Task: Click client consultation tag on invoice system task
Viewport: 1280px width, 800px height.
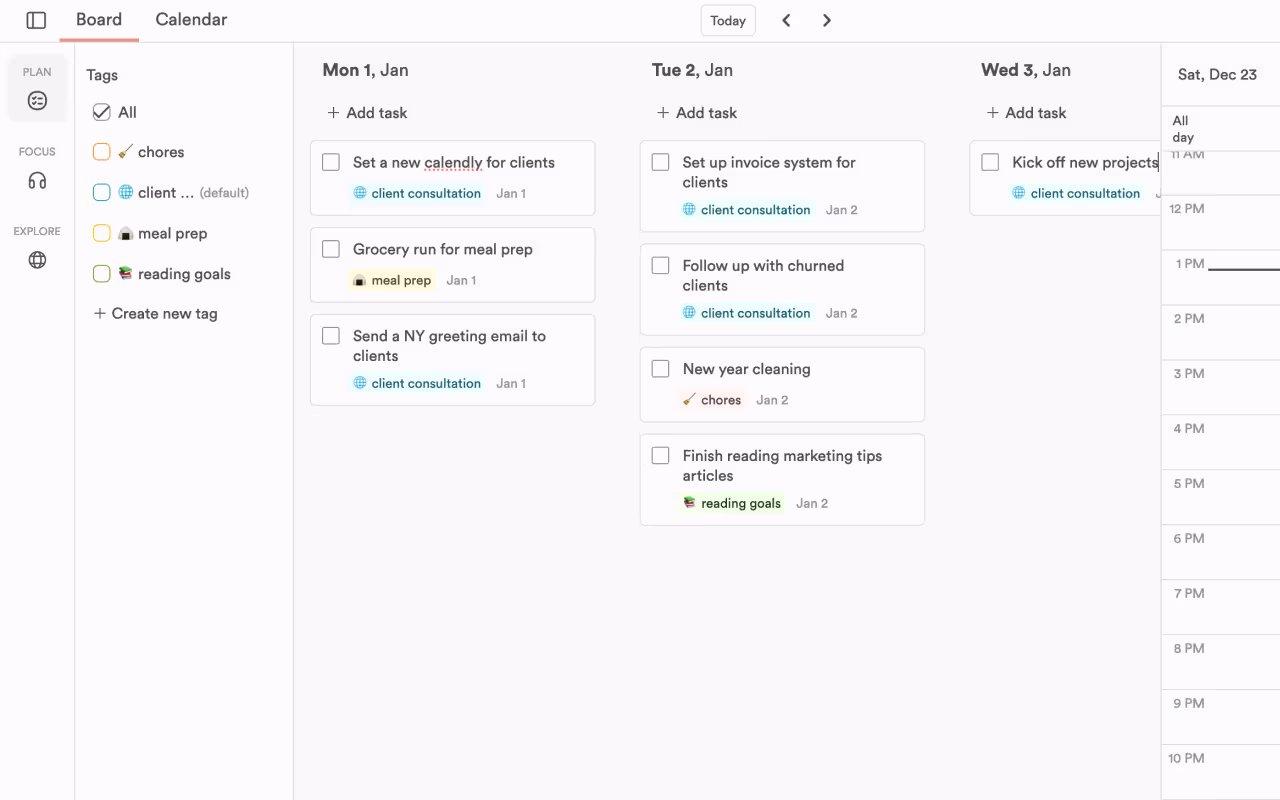Action: coord(747,210)
